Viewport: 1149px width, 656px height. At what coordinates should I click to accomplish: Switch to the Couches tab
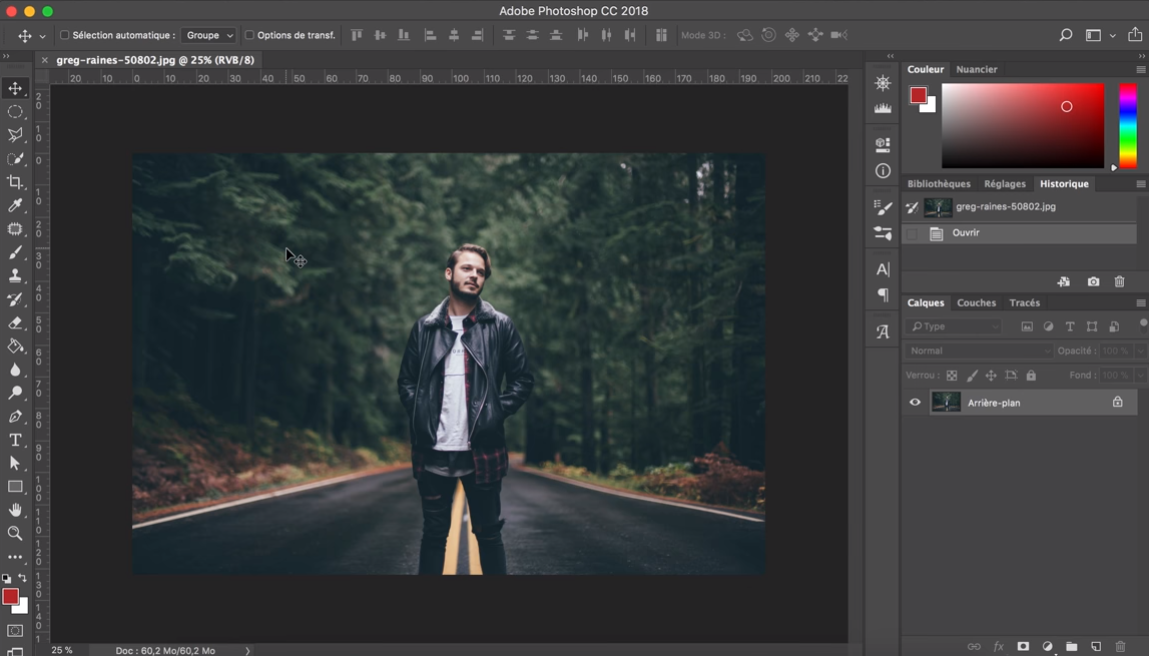point(976,302)
